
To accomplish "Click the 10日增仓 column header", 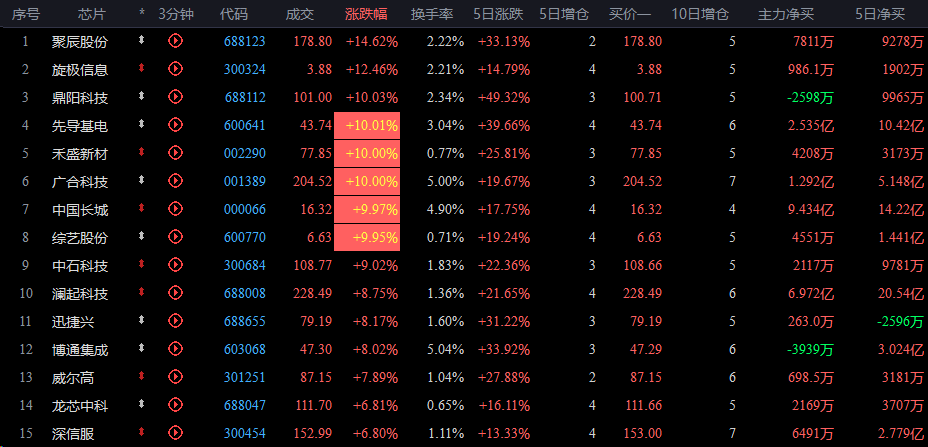I will point(700,14).
